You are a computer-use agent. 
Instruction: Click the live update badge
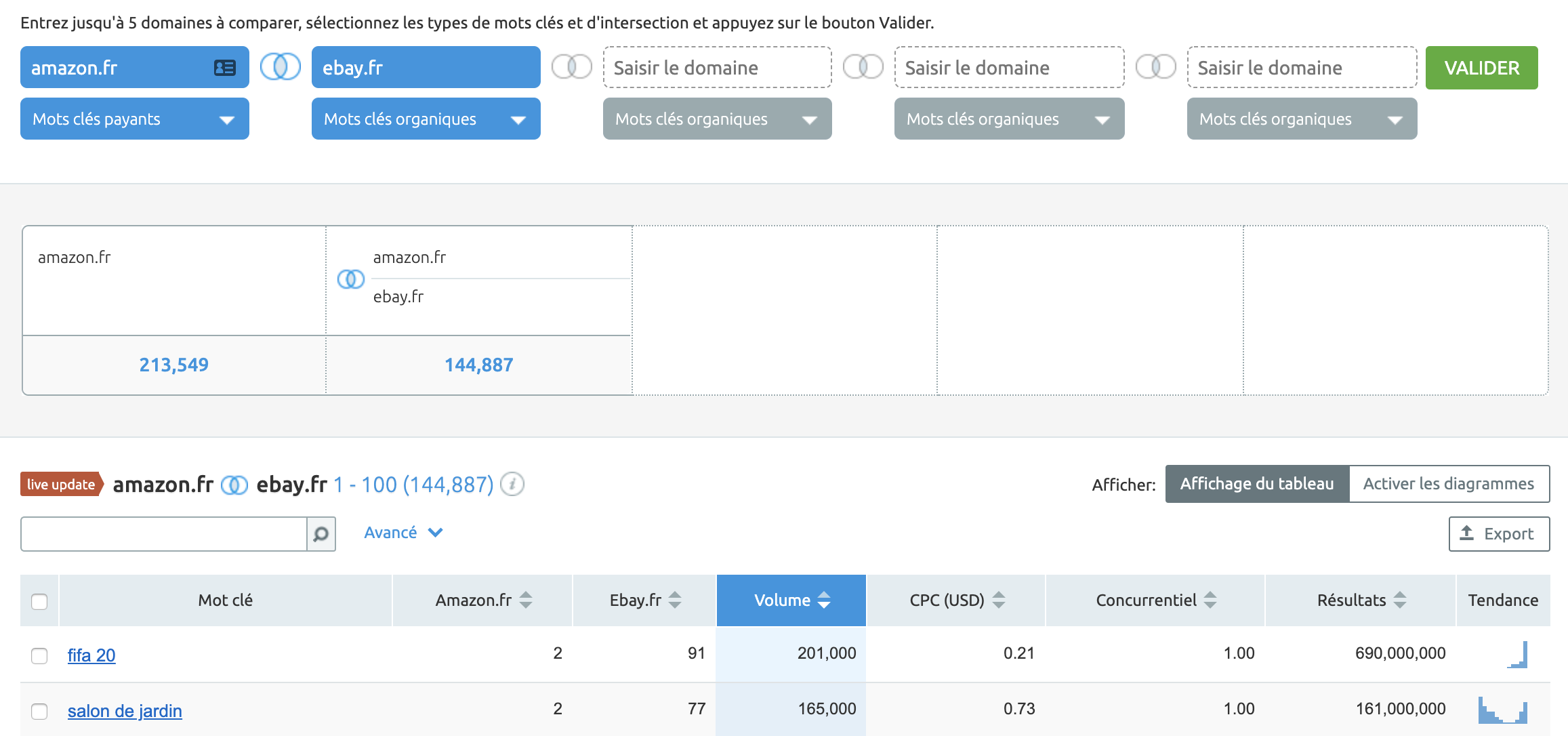[x=61, y=484]
